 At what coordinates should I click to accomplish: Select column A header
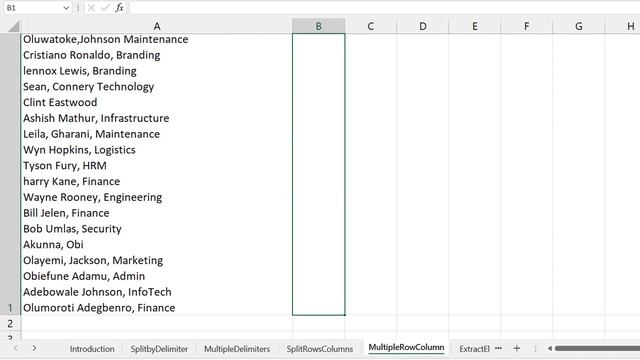157,26
